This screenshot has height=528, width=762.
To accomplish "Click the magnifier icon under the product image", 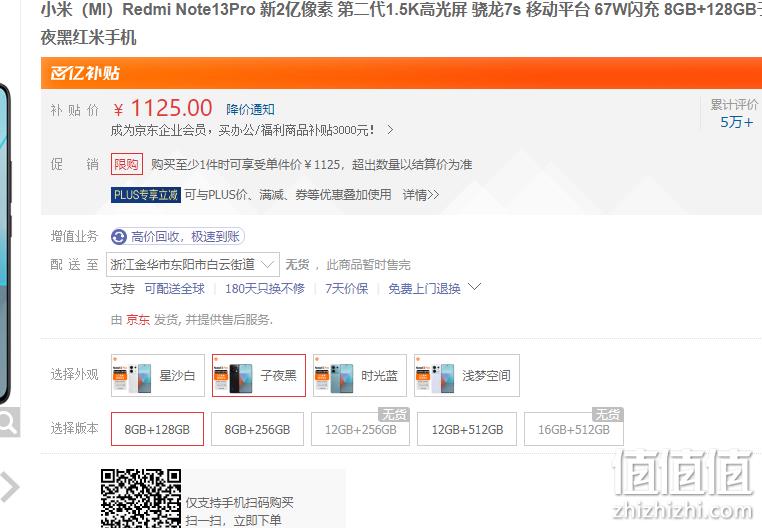I will coord(9,422).
